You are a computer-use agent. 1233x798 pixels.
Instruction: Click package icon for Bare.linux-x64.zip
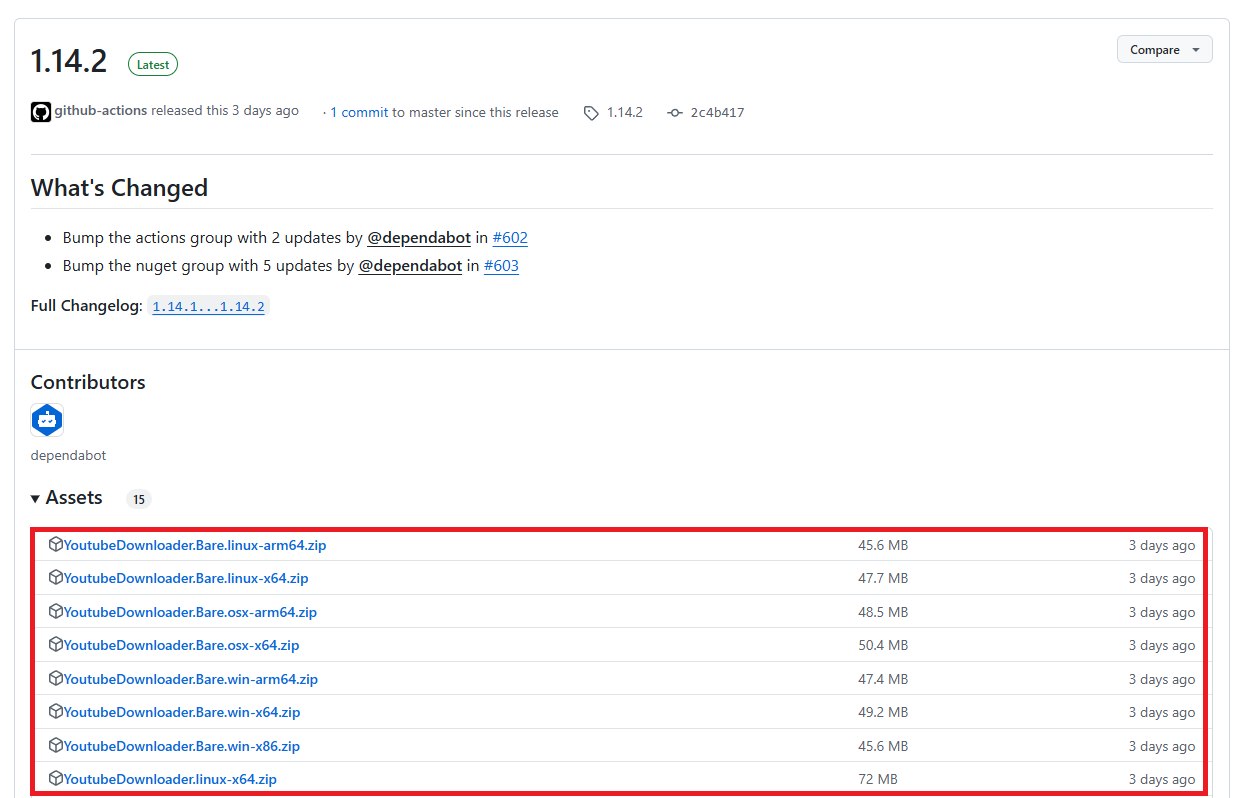pos(56,578)
